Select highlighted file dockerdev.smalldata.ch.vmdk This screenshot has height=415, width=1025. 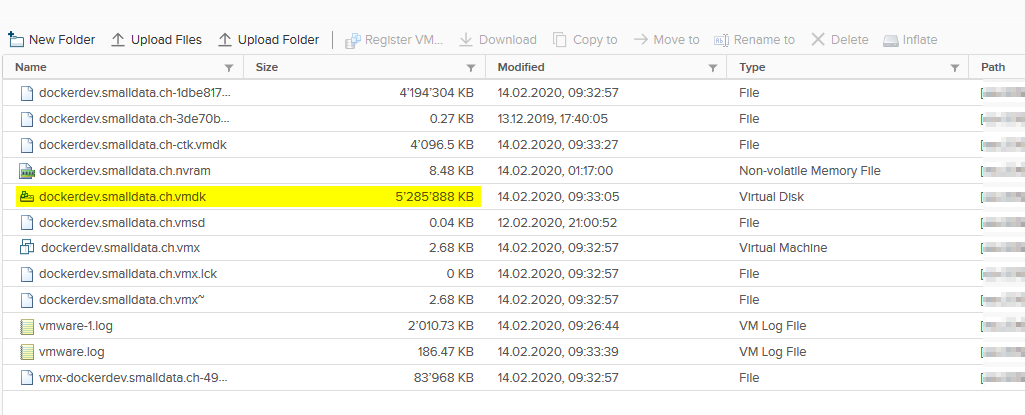click(x=123, y=196)
